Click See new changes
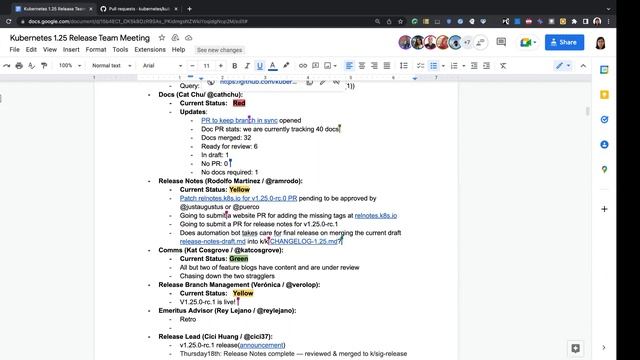 click(219, 50)
